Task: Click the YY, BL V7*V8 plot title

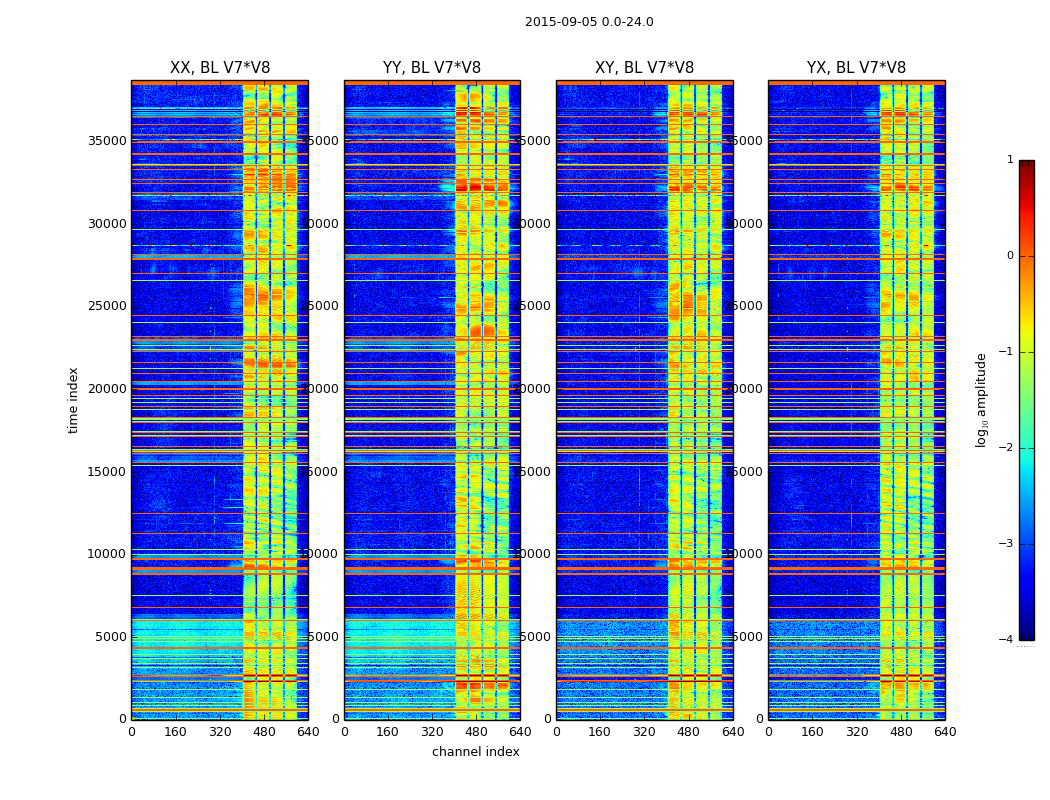Action: tap(432, 68)
